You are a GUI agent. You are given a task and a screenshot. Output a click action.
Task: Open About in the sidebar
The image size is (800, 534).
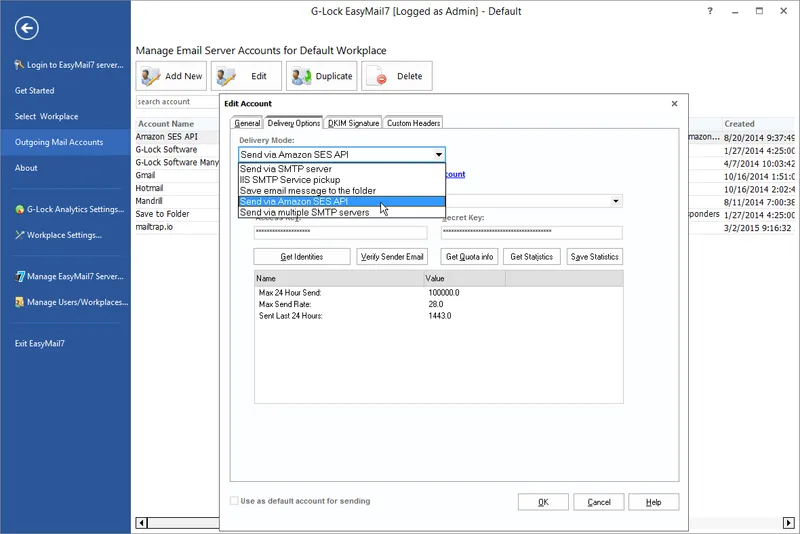coord(26,168)
